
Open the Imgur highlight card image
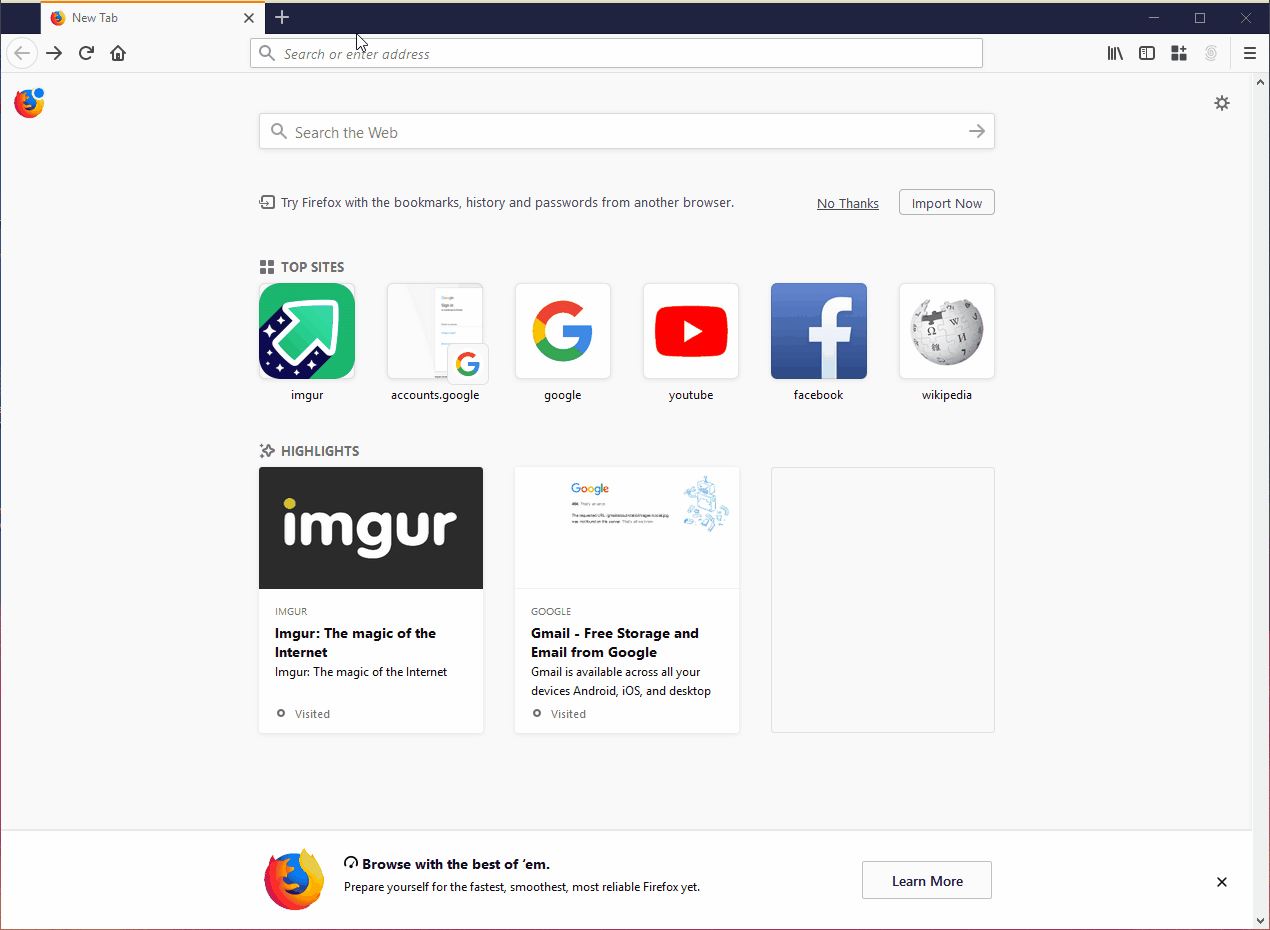pos(371,528)
